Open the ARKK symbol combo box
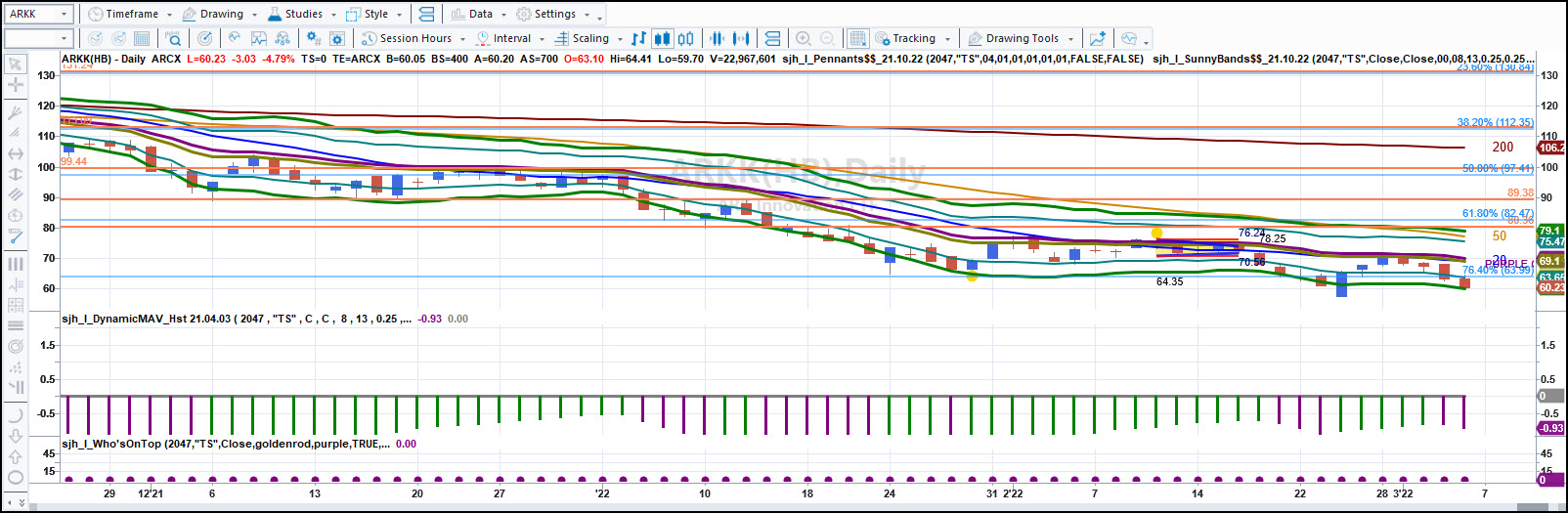 click(x=38, y=14)
